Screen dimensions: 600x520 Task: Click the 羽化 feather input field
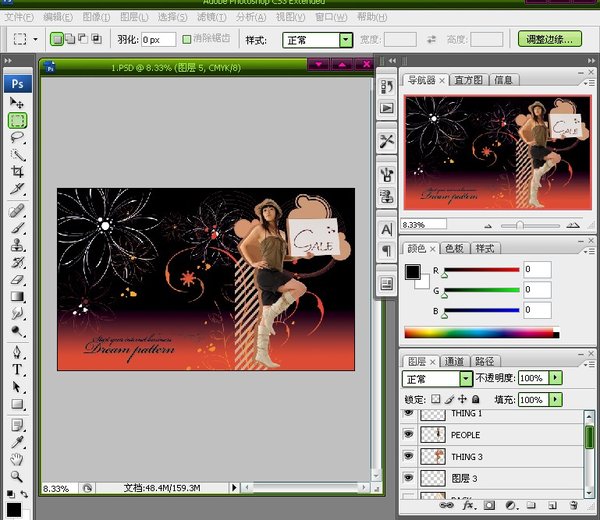(158, 40)
